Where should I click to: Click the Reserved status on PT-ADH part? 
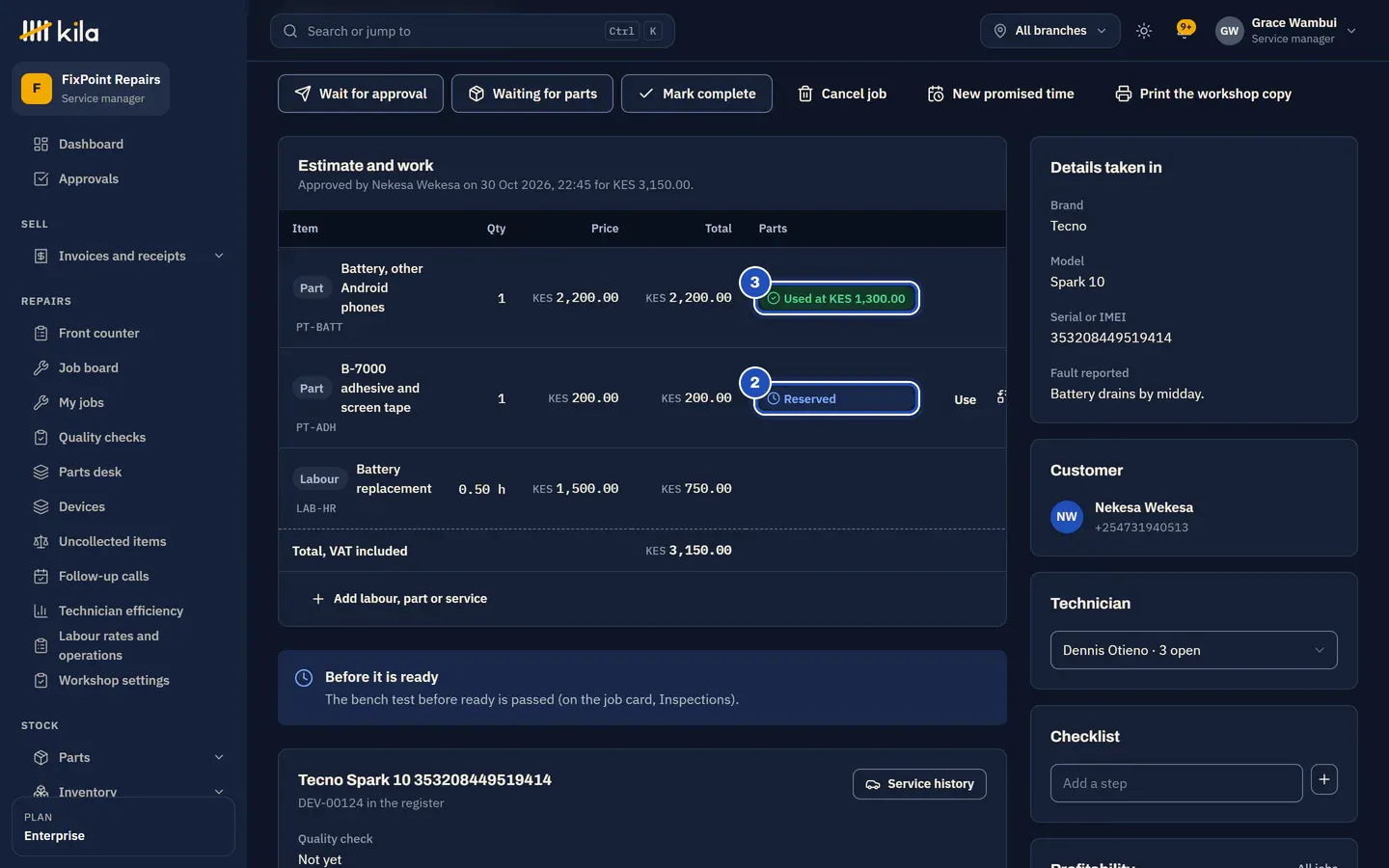coord(836,398)
